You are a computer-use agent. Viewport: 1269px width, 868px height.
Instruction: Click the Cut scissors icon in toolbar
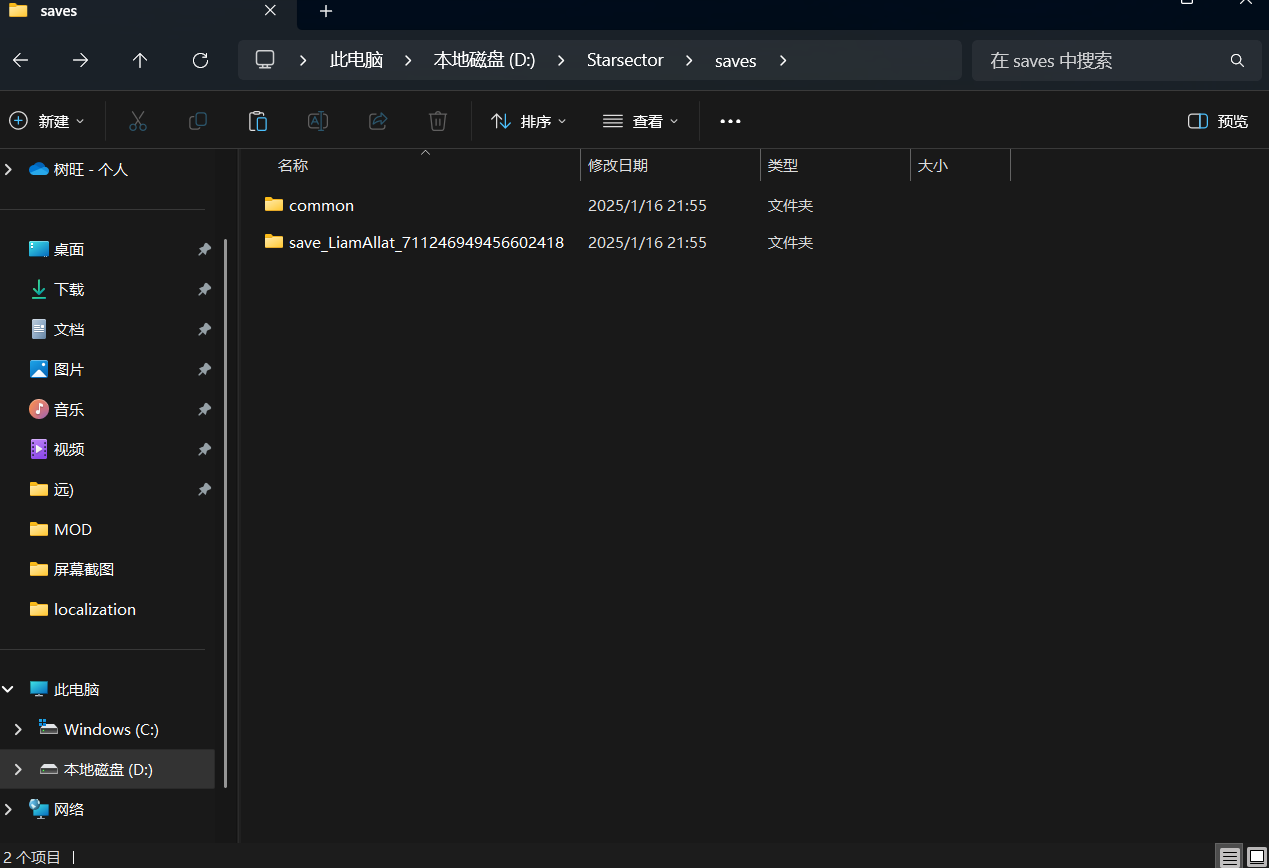tap(138, 121)
